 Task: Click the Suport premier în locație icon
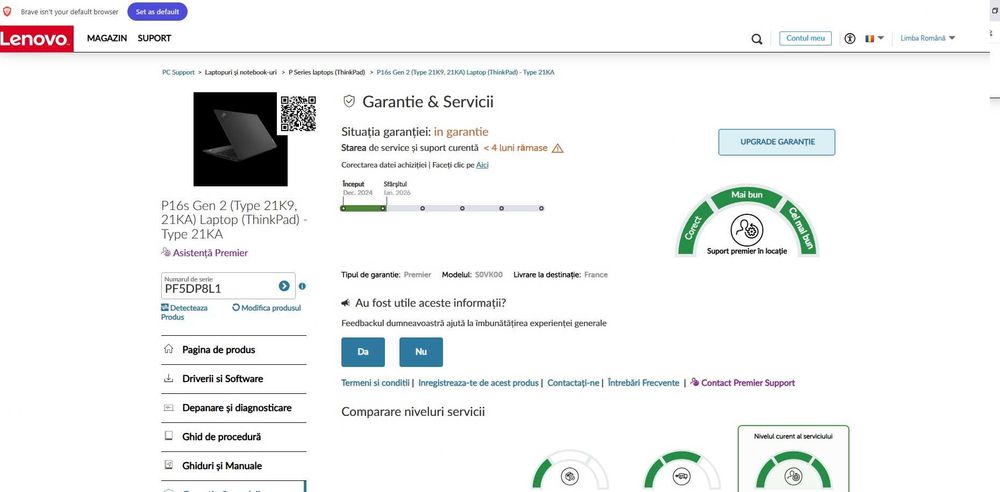(747, 230)
